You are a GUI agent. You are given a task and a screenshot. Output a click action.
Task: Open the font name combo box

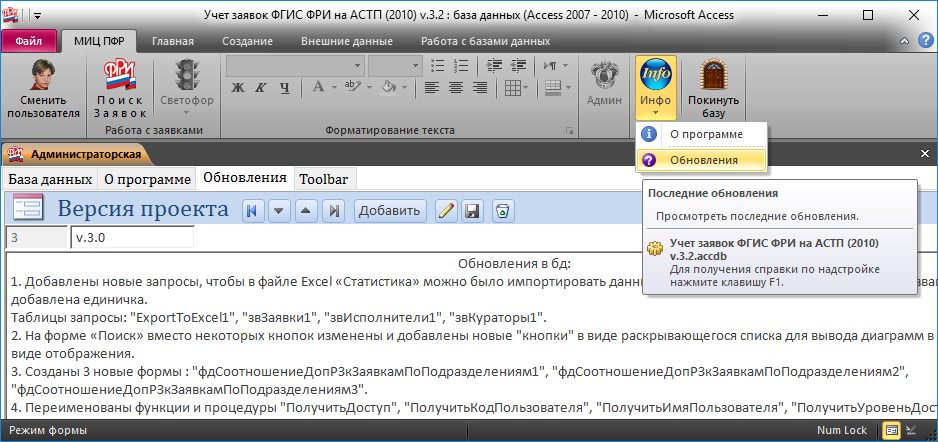click(294, 65)
